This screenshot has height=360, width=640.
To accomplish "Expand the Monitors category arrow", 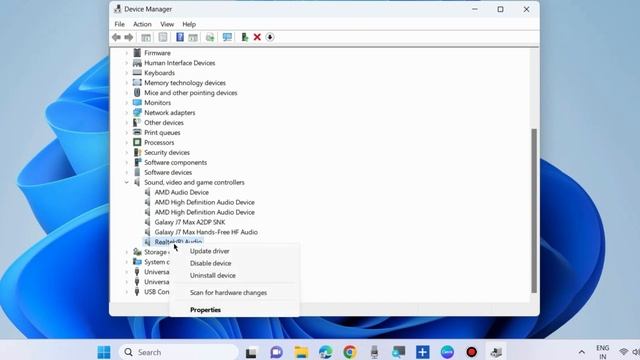I will (127, 102).
